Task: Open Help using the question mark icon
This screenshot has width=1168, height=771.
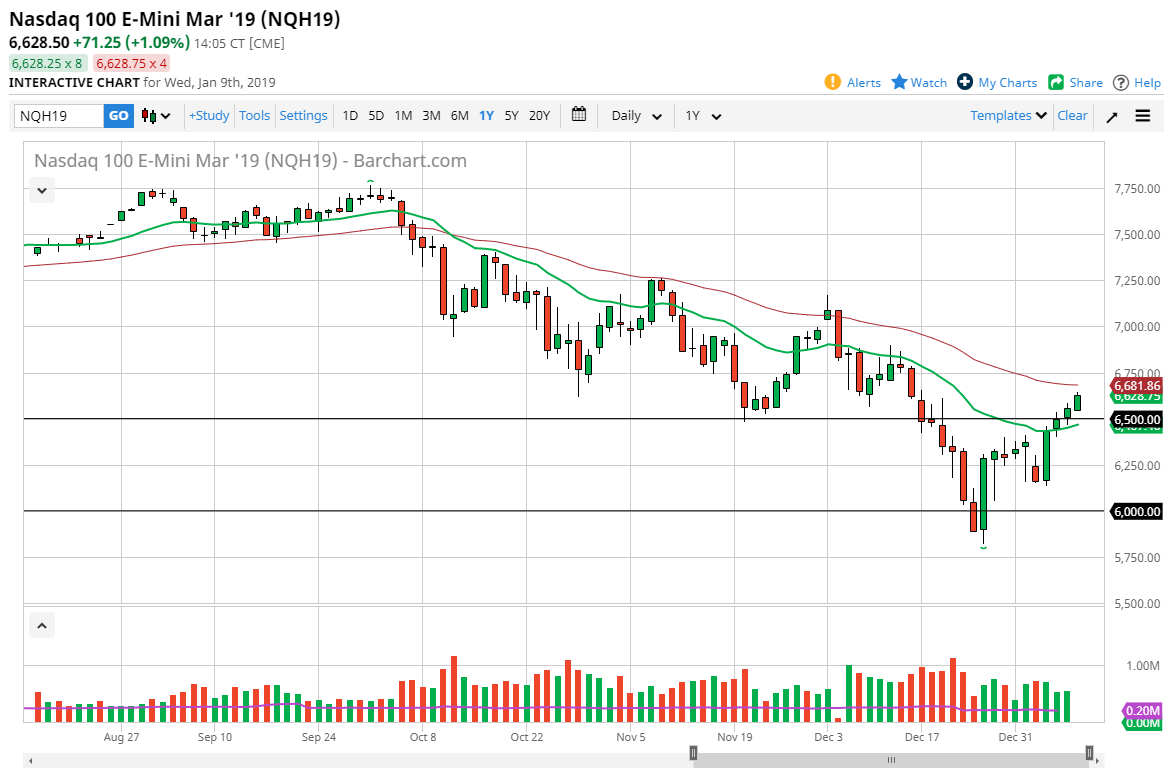Action: 1121,82
